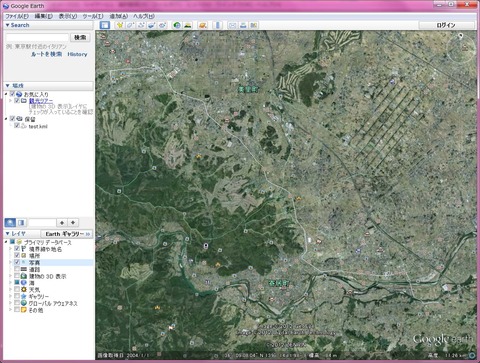Click the ログイン button

pos(446,25)
